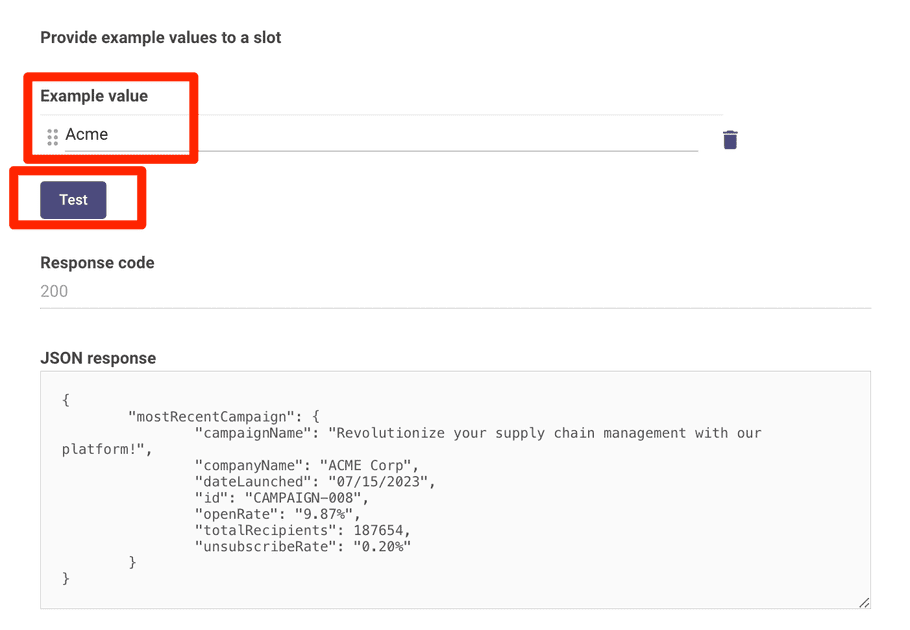Viewport: 910px width, 630px height.
Task: Click the "Example value" column label
Action: tap(94, 96)
